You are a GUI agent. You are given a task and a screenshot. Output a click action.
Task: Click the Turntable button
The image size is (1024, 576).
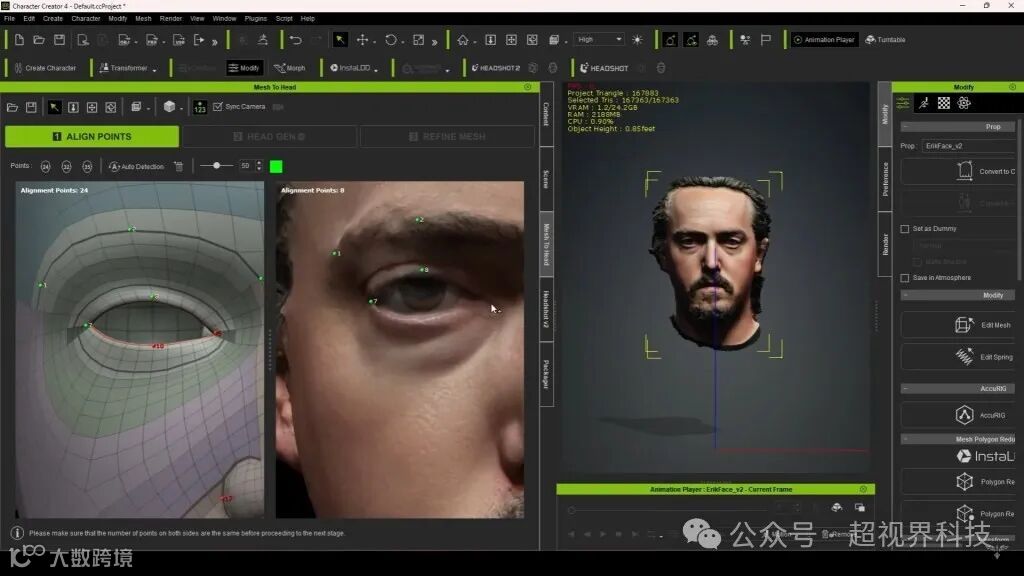pos(886,40)
